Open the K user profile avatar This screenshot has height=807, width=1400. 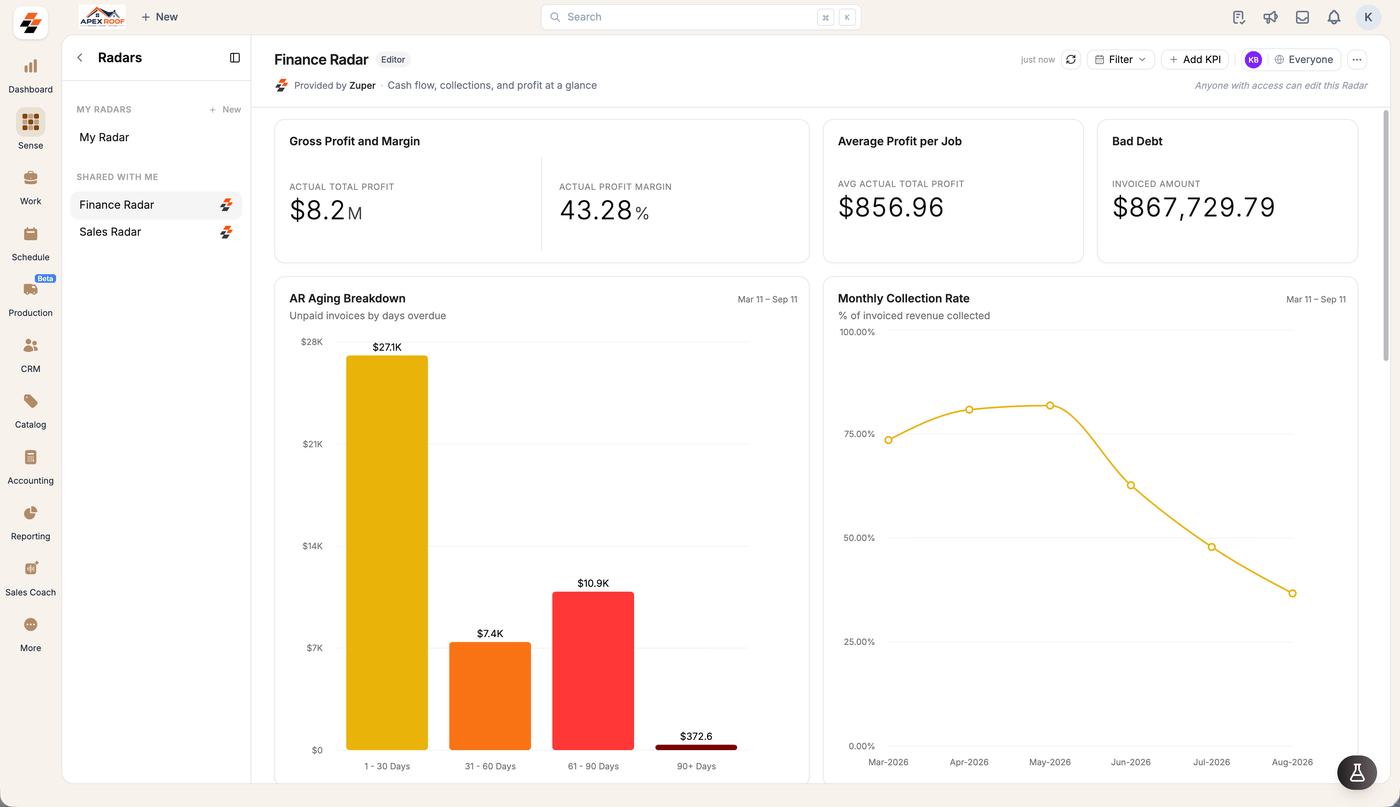[x=1368, y=17]
